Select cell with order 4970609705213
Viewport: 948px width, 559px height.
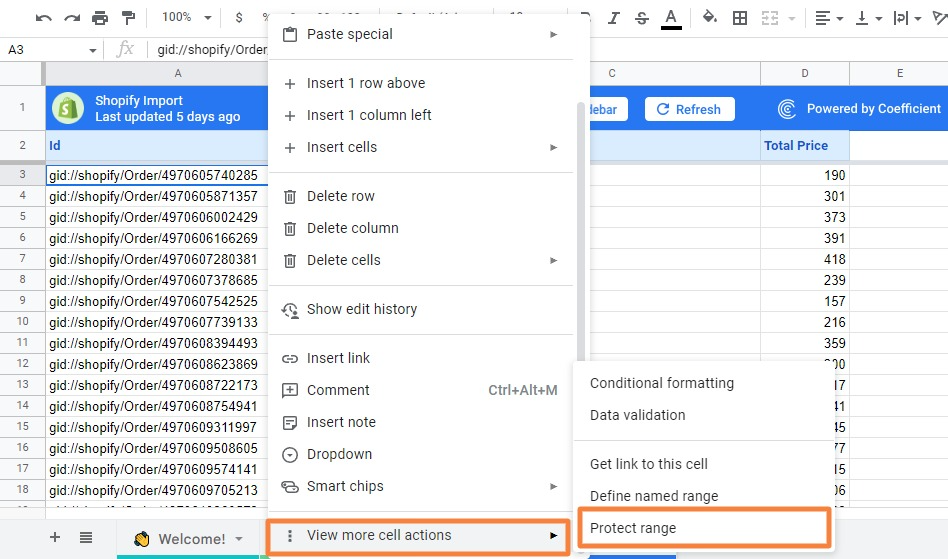click(x=157, y=490)
